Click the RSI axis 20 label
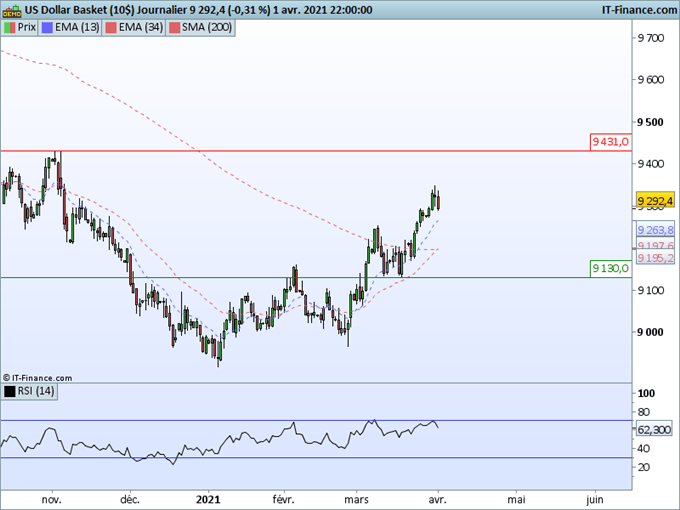The width and height of the screenshot is (680, 510). (644, 467)
